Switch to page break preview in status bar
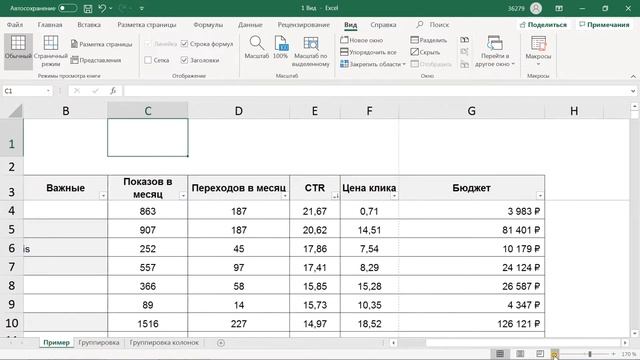Image resolution: width=640 pixels, height=360 pixels. 540,353
